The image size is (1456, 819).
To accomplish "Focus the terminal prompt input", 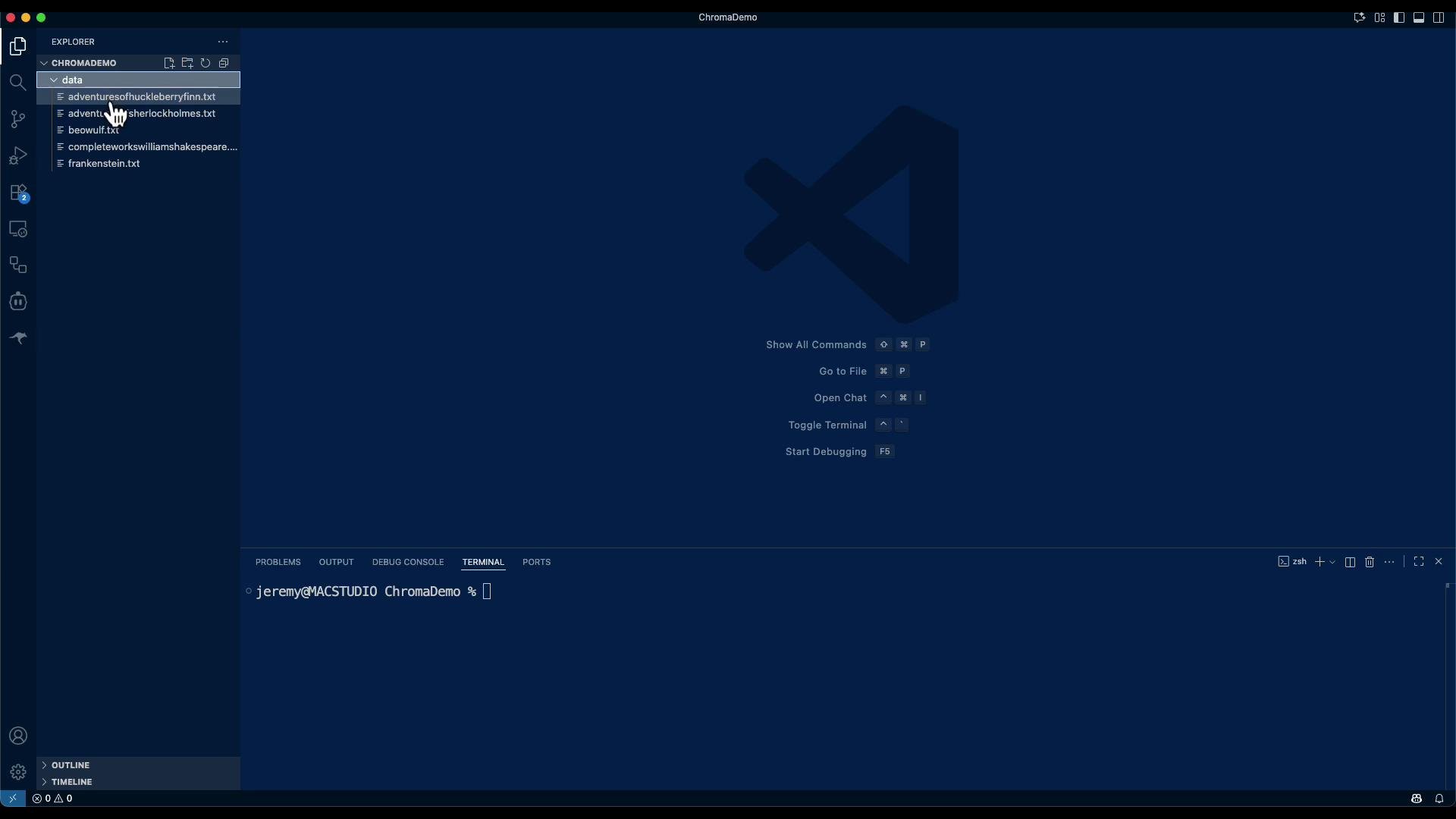I will [487, 591].
